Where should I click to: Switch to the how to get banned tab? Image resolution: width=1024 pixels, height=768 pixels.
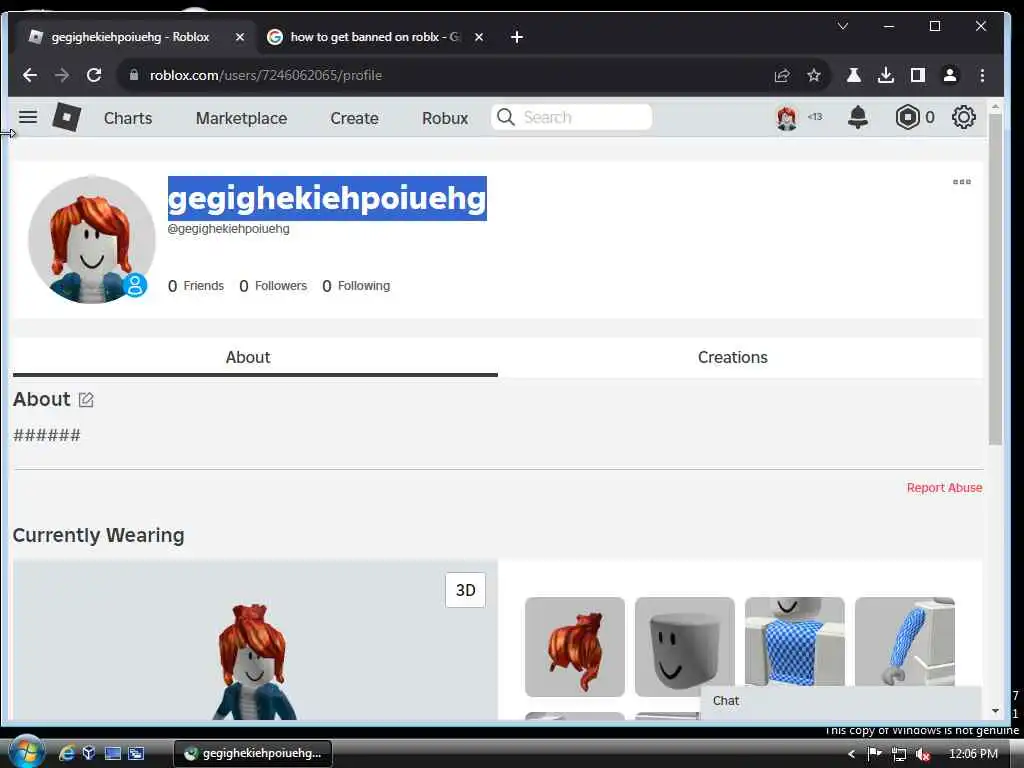pos(374,37)
